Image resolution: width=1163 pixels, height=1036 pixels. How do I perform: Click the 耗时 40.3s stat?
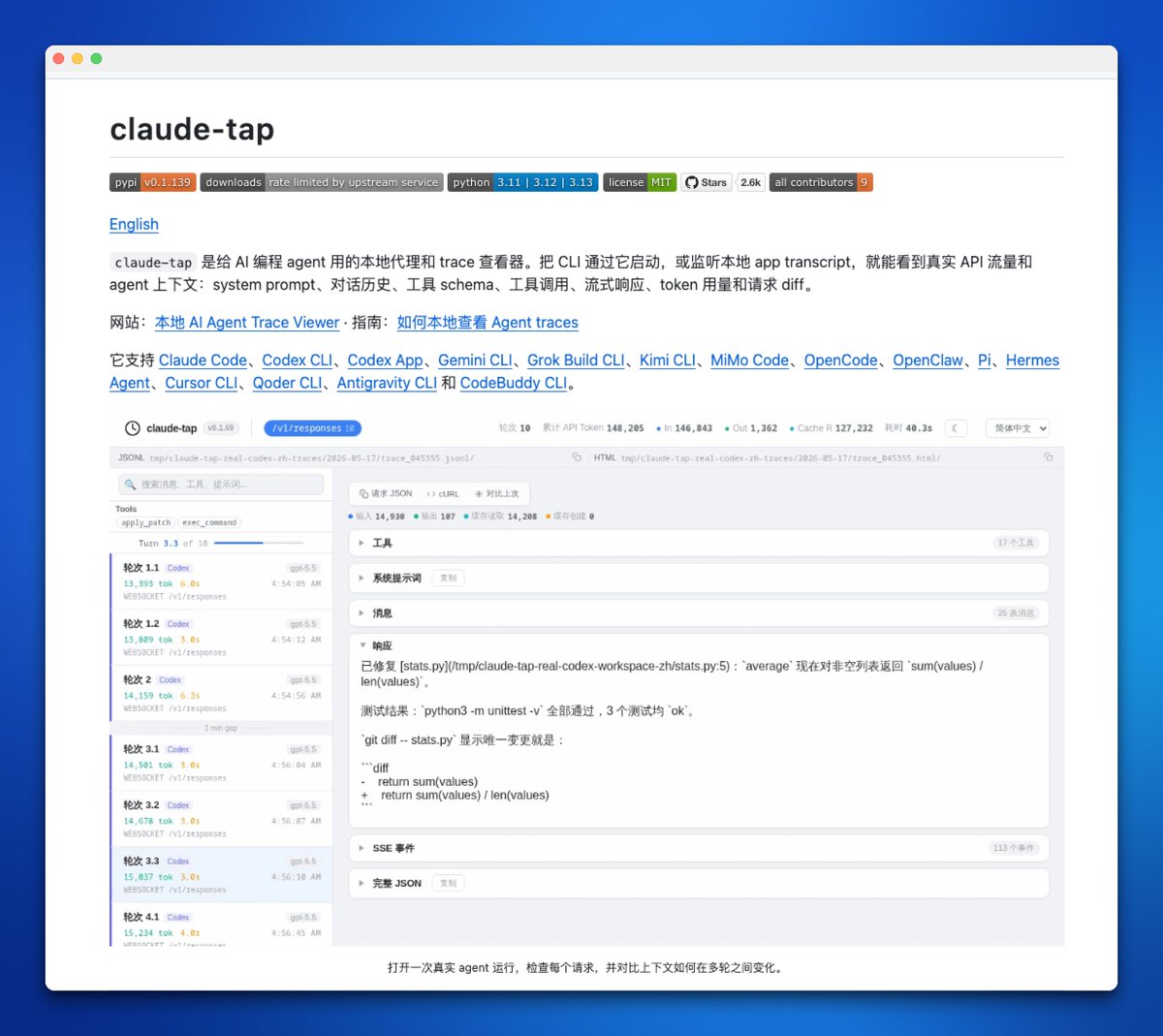(908, 428)
